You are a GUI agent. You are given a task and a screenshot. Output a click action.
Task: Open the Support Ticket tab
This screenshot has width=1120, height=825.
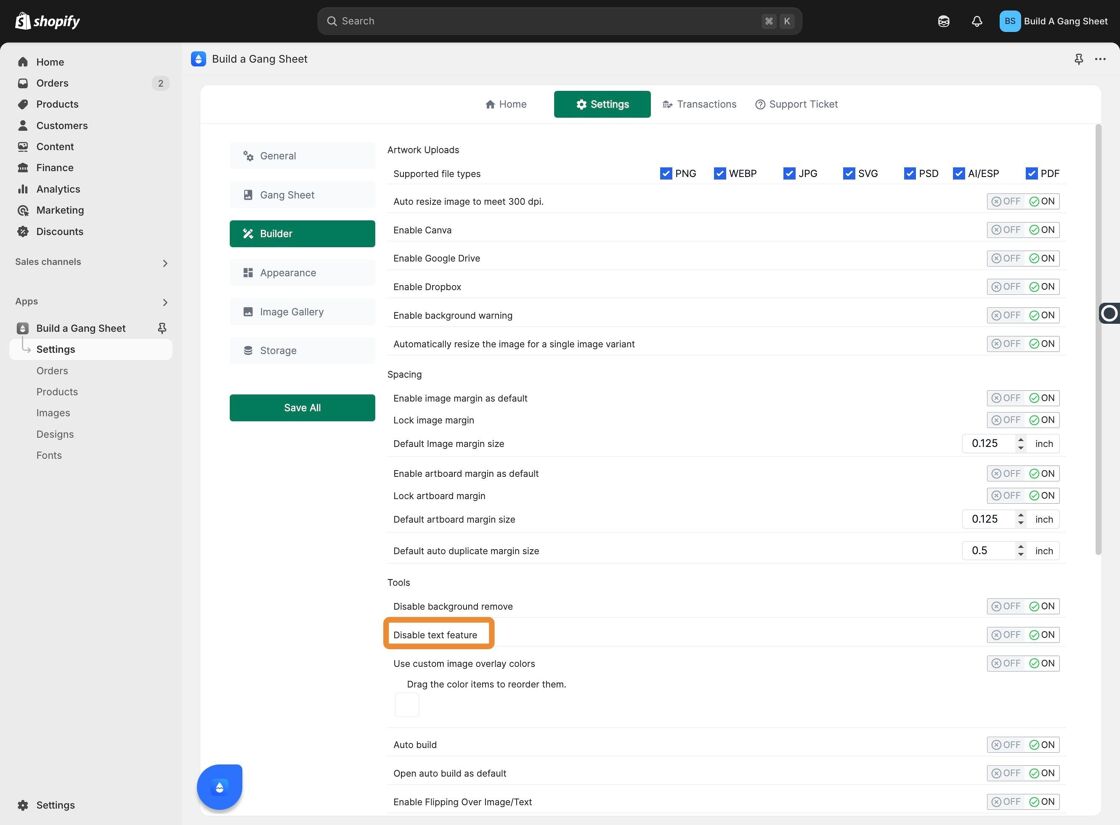796,104
